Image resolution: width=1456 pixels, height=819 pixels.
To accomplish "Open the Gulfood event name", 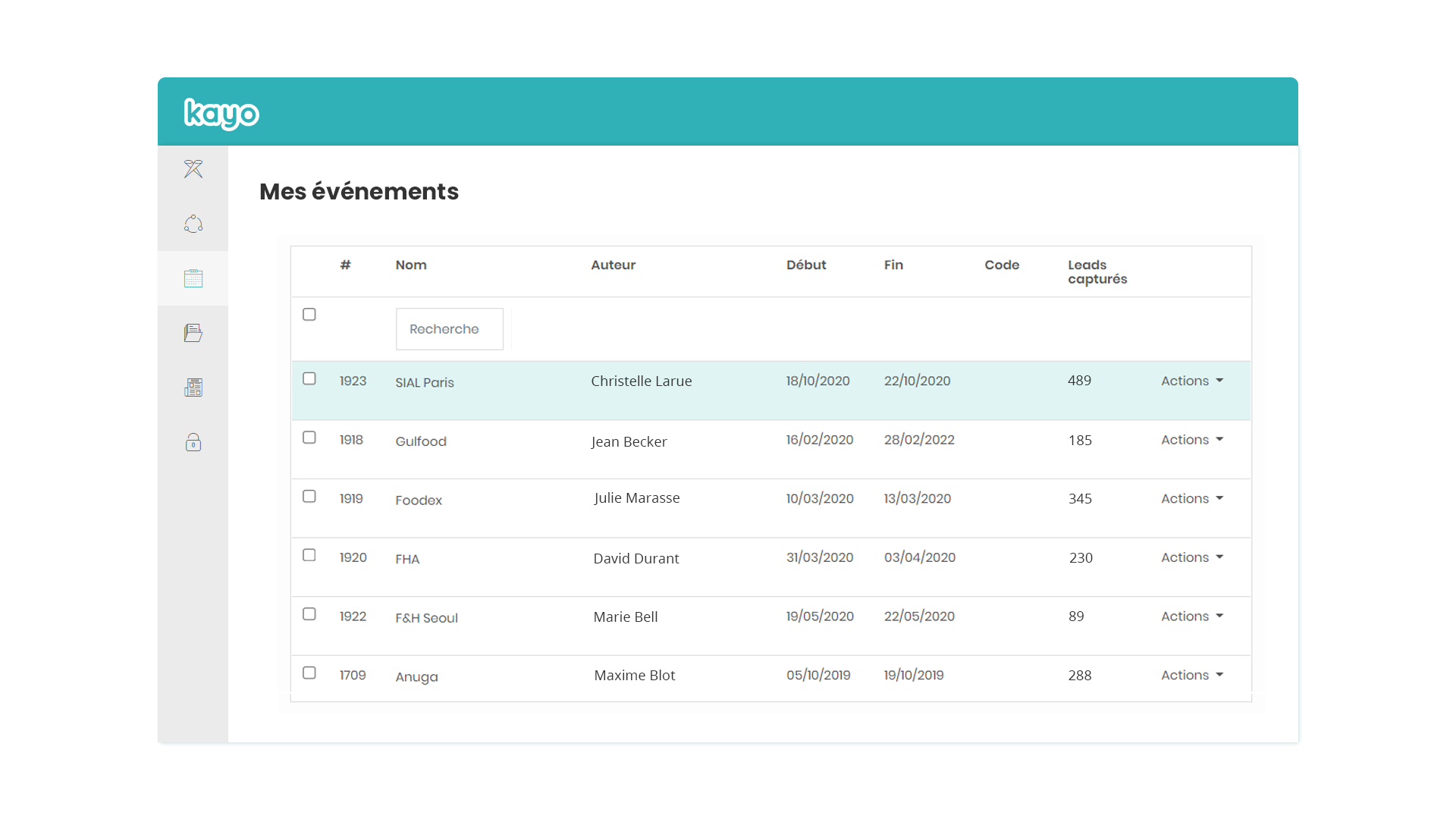I will 421,441.
